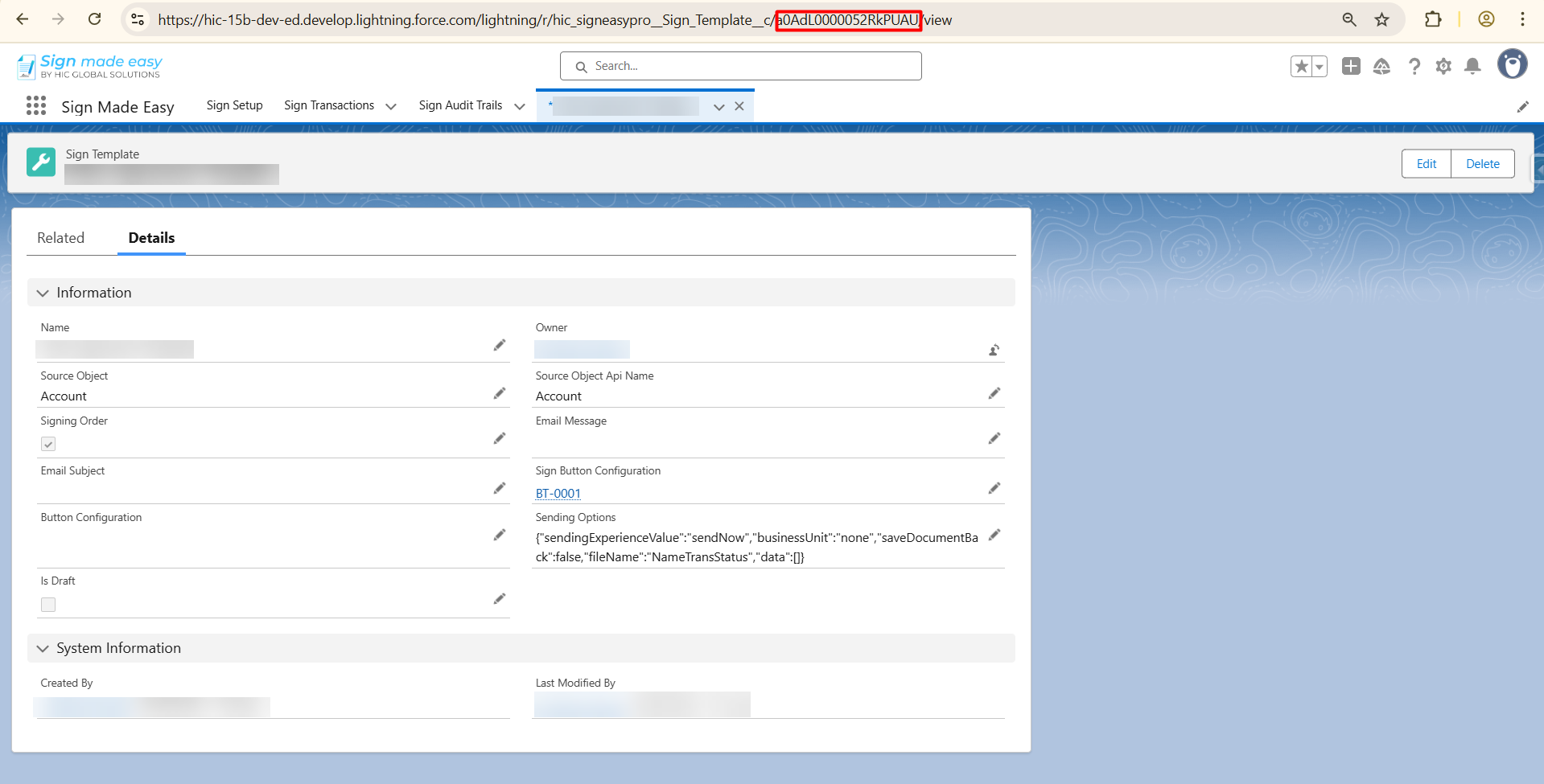Open the App Launcher grid icon

coord(35,105)
